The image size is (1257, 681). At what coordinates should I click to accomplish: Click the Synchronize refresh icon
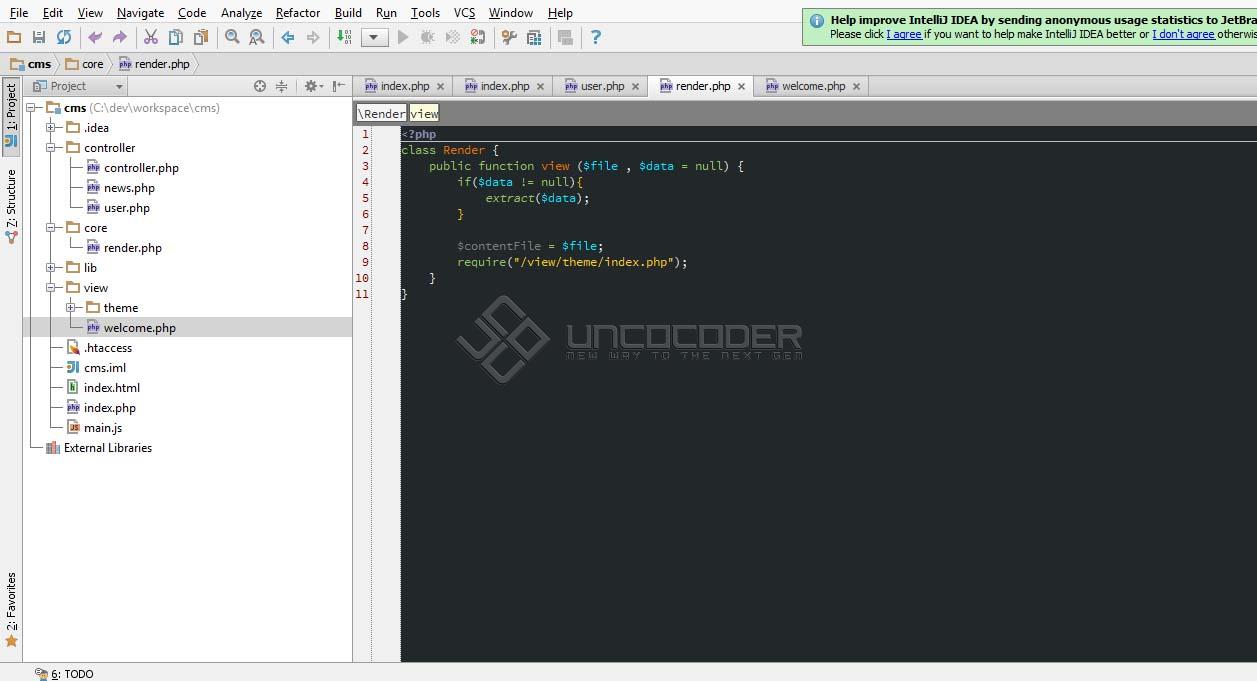click(x=64, y=37)
